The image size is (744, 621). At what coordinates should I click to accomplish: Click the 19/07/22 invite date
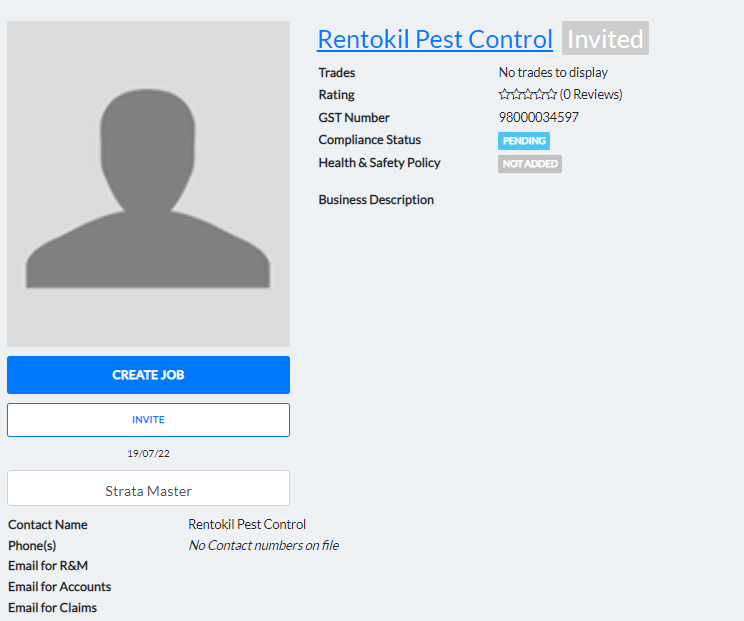click(148, 454)
